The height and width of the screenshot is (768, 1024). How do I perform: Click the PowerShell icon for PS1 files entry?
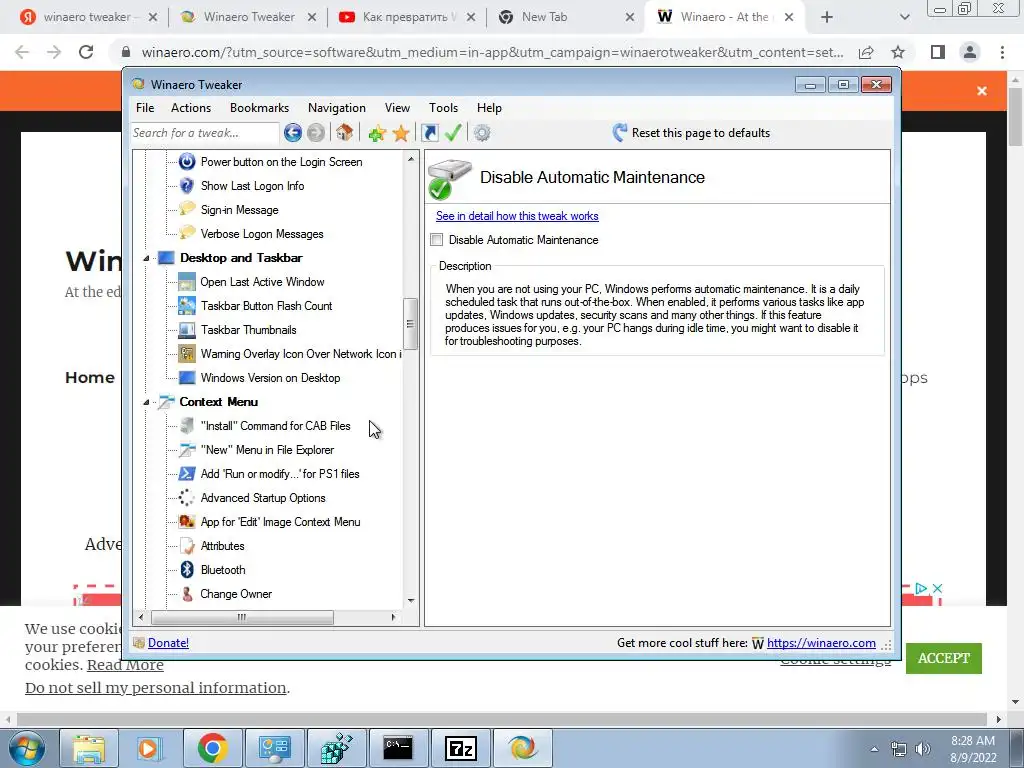(187, 473)
